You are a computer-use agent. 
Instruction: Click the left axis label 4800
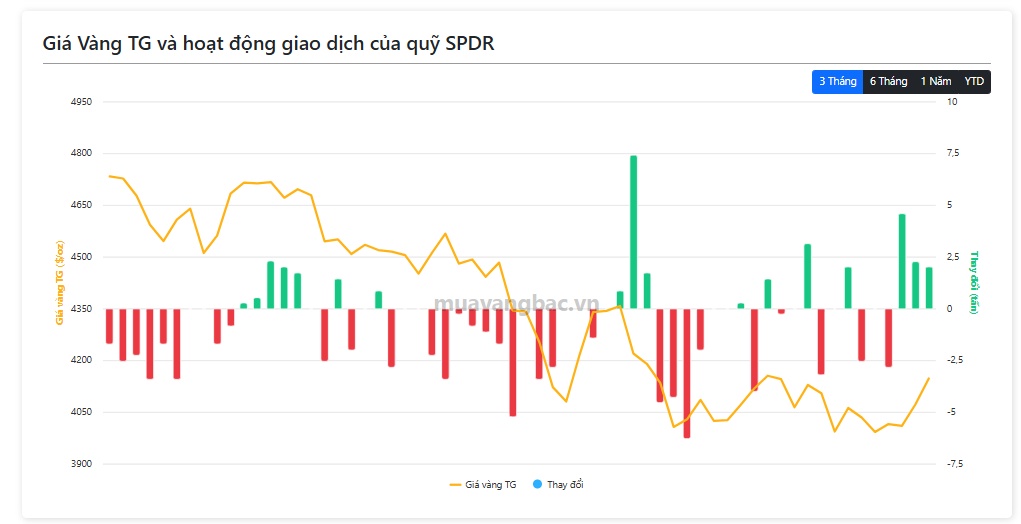pos(83,154)
